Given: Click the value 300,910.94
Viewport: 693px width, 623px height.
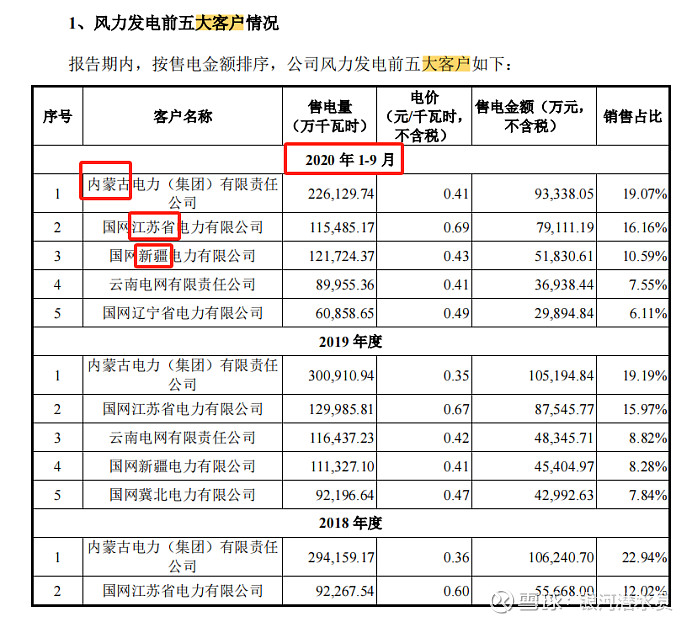Looking at the screenshot, I should pyautogui.click(x=341, y=376).
